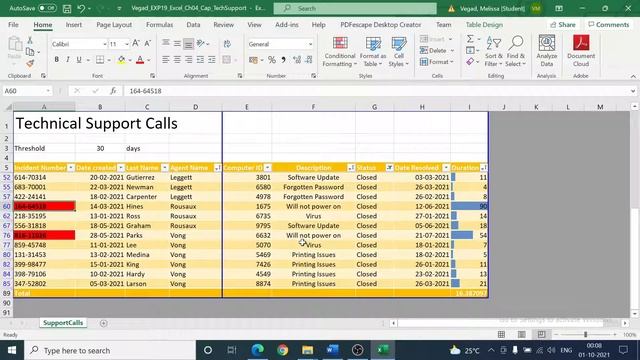Click the Cut scissors icon

pos(30,40)
